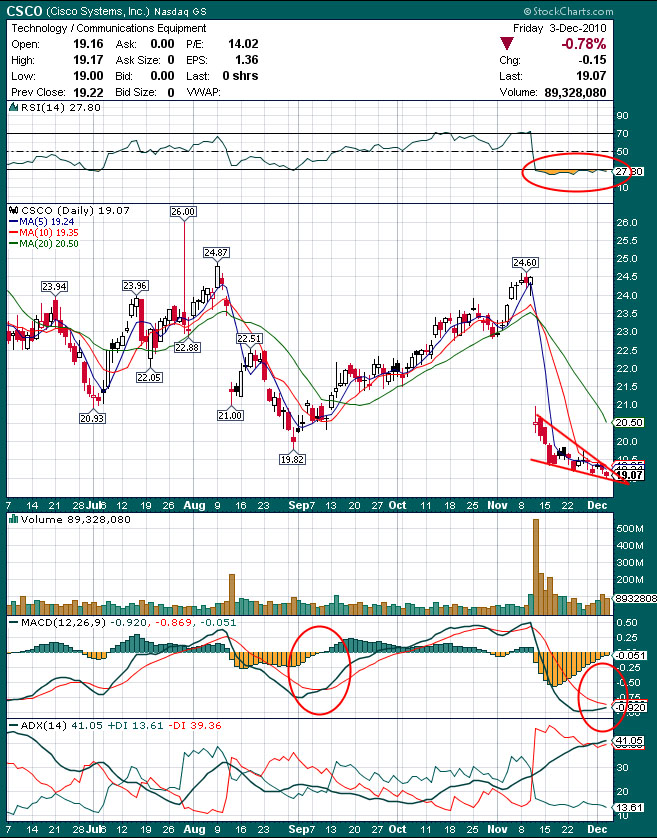
Task: Click the 500M volume axis label
Action: point(629,529)
